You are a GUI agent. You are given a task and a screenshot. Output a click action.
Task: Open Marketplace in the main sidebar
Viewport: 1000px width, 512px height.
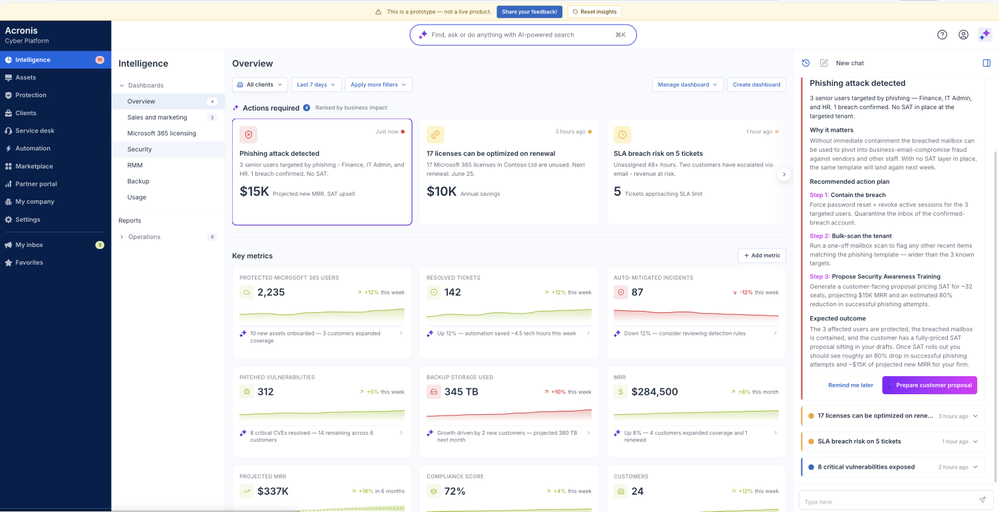tap(55, 166)
